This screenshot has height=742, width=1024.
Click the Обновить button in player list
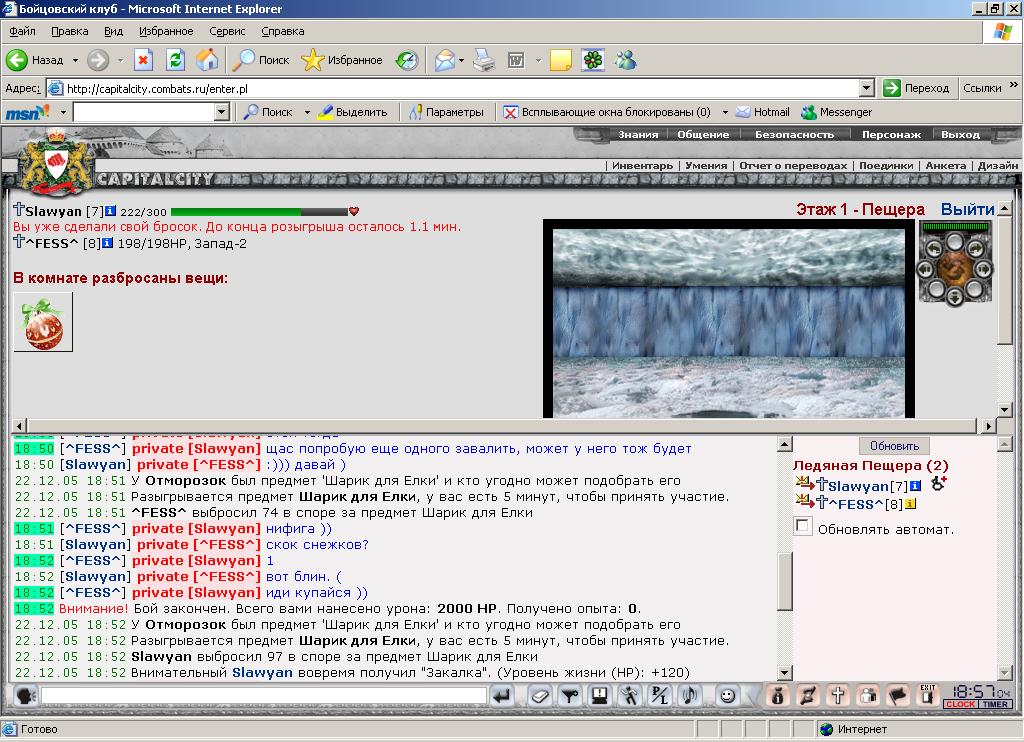pyautogui.click(x=894, y=446)
